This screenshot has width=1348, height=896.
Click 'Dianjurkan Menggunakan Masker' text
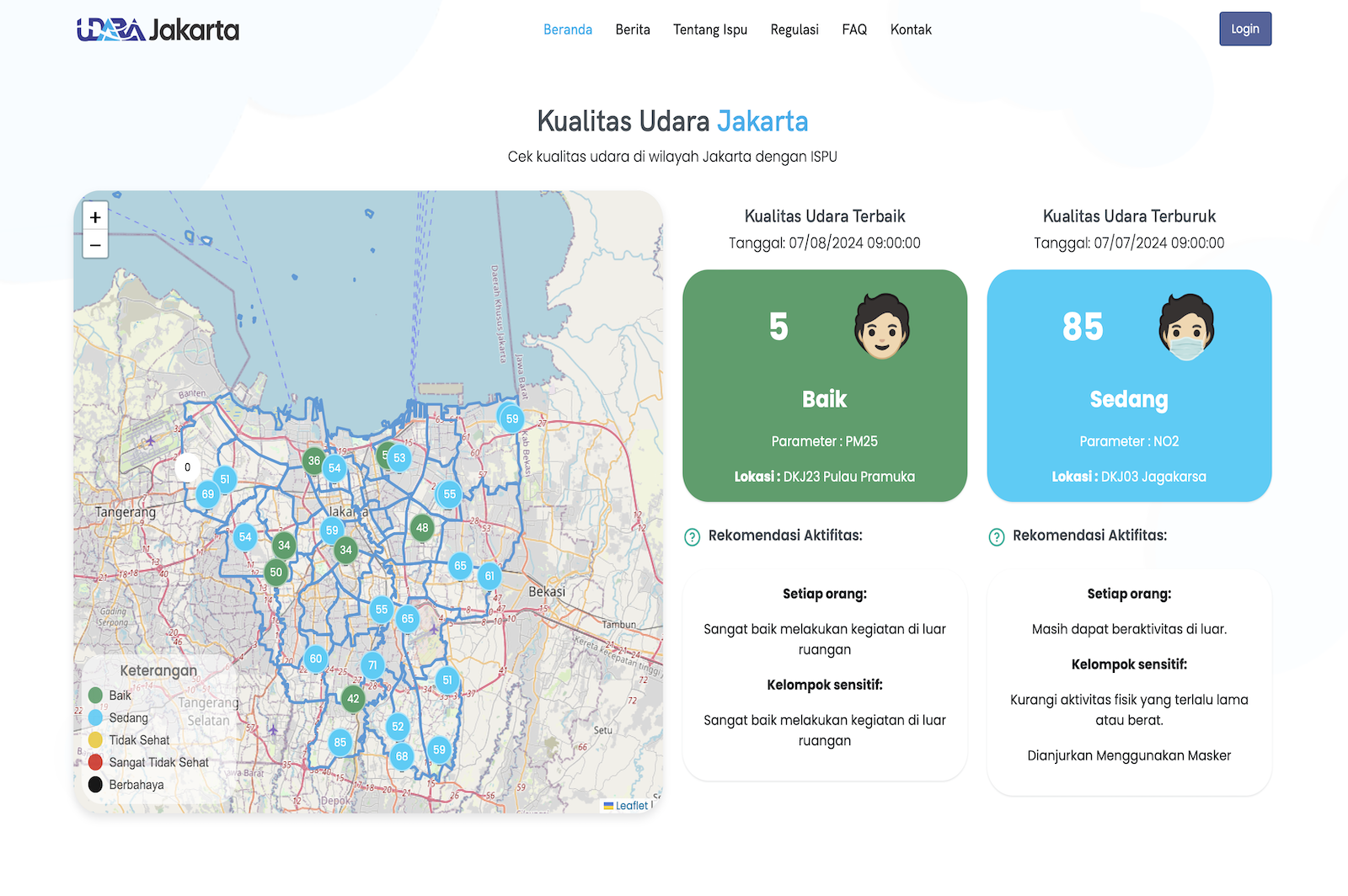(1129, 756)
